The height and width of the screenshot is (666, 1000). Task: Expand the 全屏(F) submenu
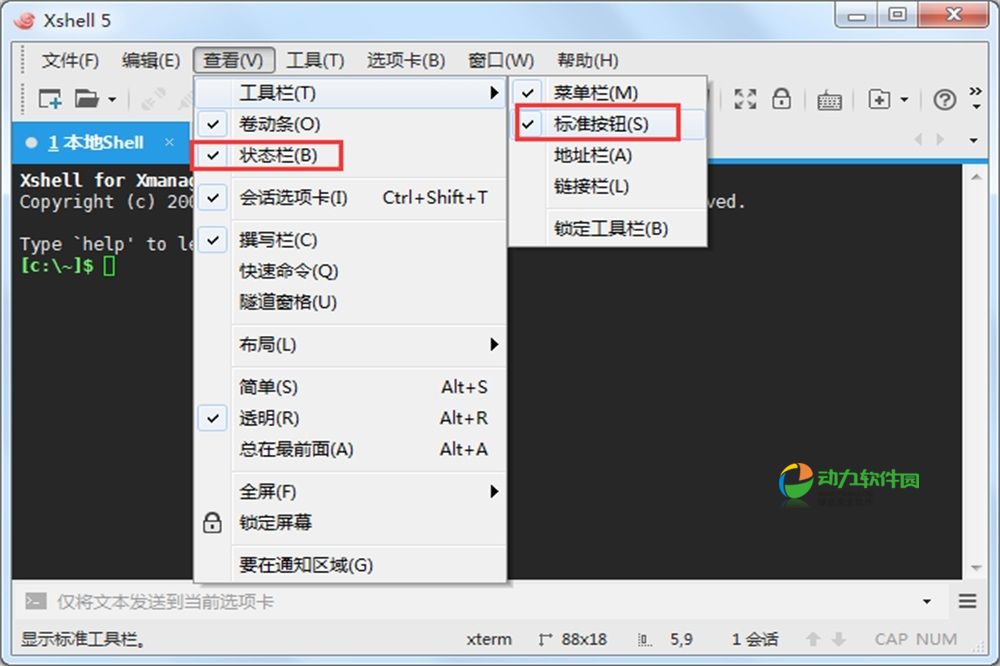click(350, 492)
